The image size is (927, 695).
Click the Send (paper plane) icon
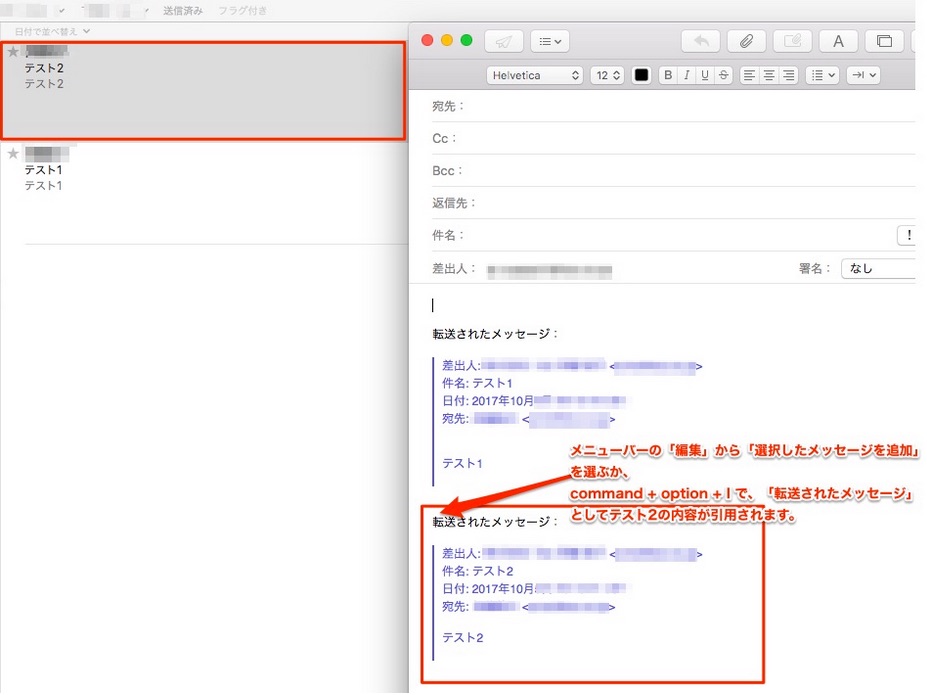click(503, 41)
